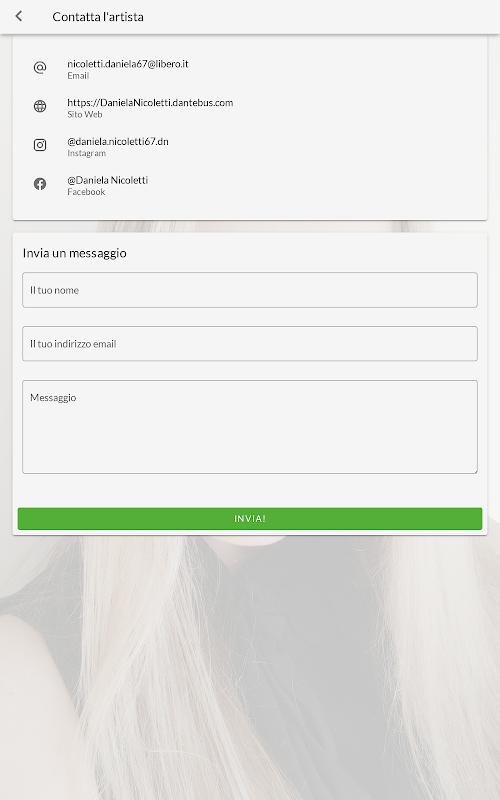Click the Instagram logo icon
This screenshot has width=500, height=800.
coord(40,145)
